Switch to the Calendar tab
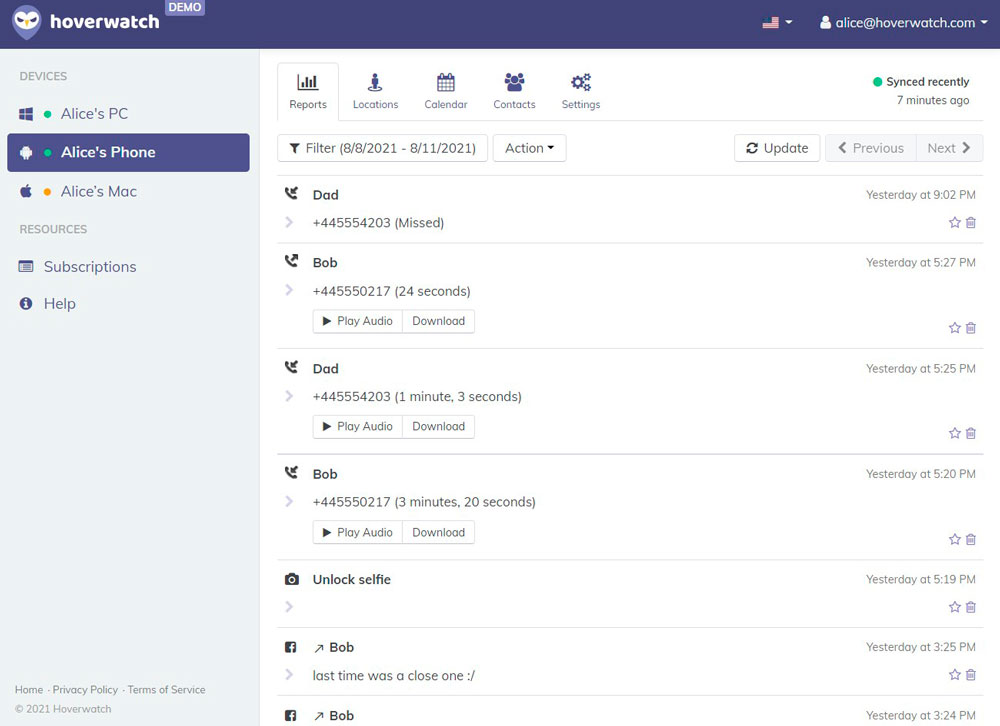This screenshot has width=1000, height=726. tap(446, 92)
